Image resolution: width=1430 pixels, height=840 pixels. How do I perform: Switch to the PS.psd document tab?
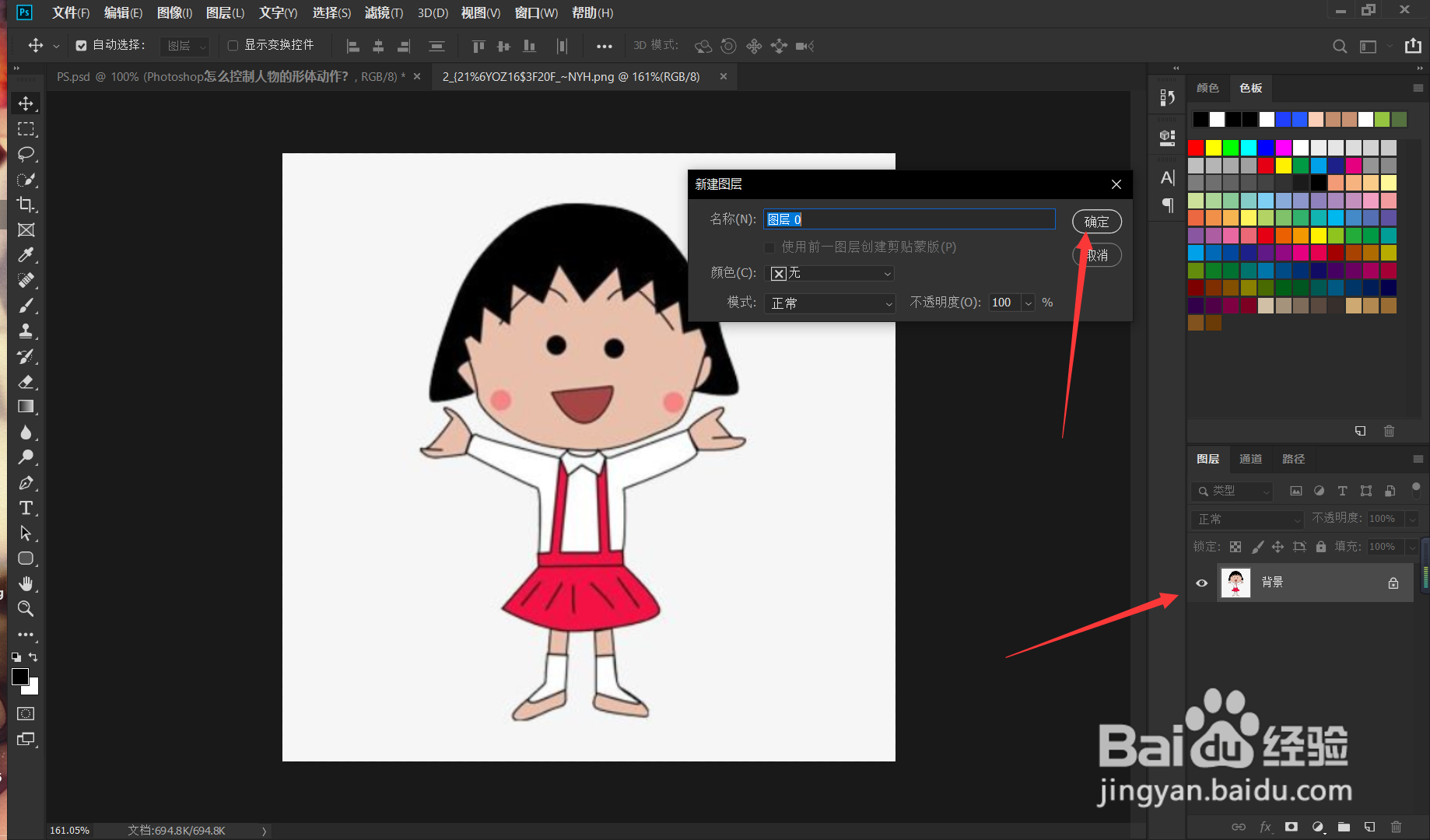tap(230, 76)
